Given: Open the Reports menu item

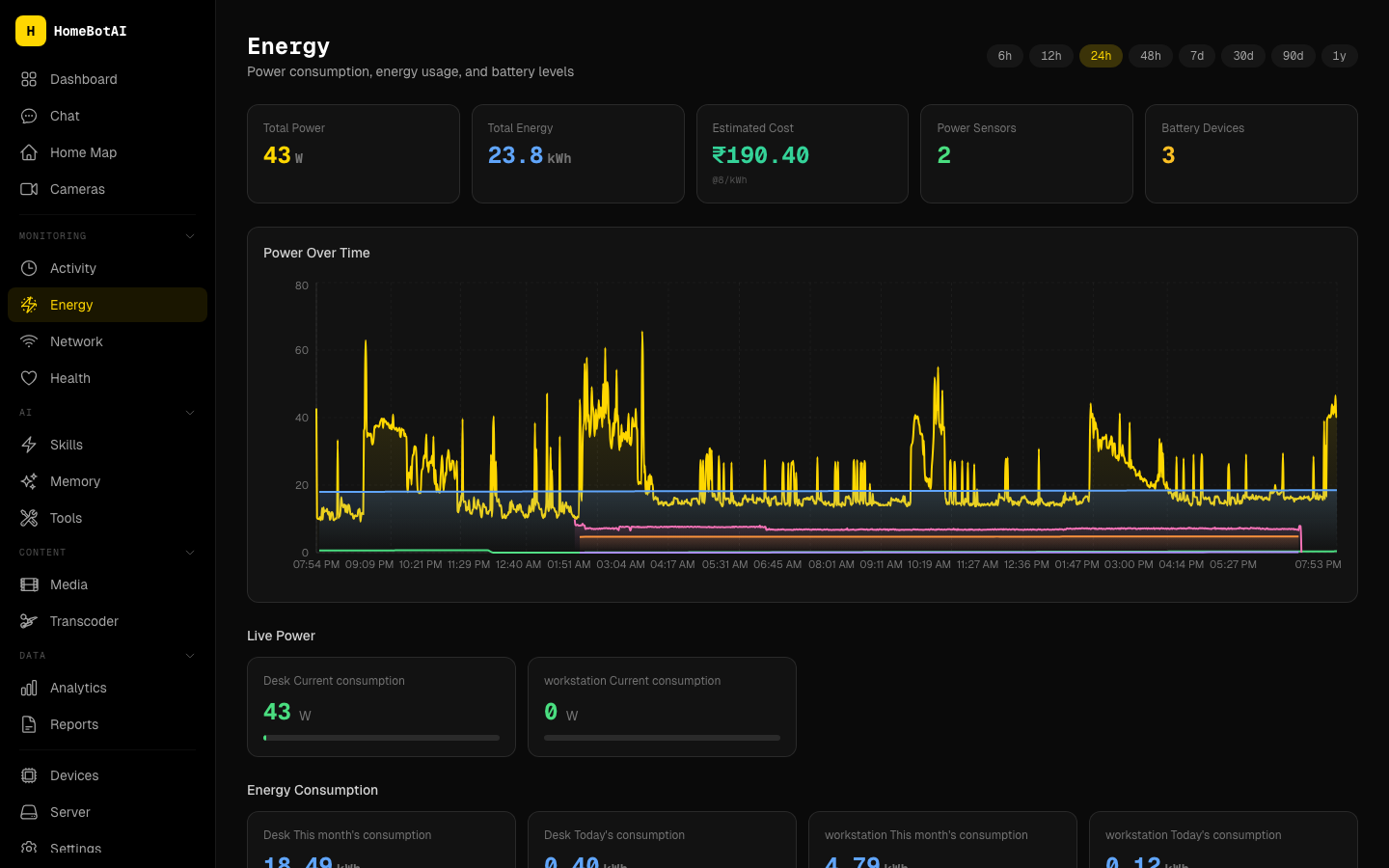Looking at the screenshot, I should coord(74,724).
